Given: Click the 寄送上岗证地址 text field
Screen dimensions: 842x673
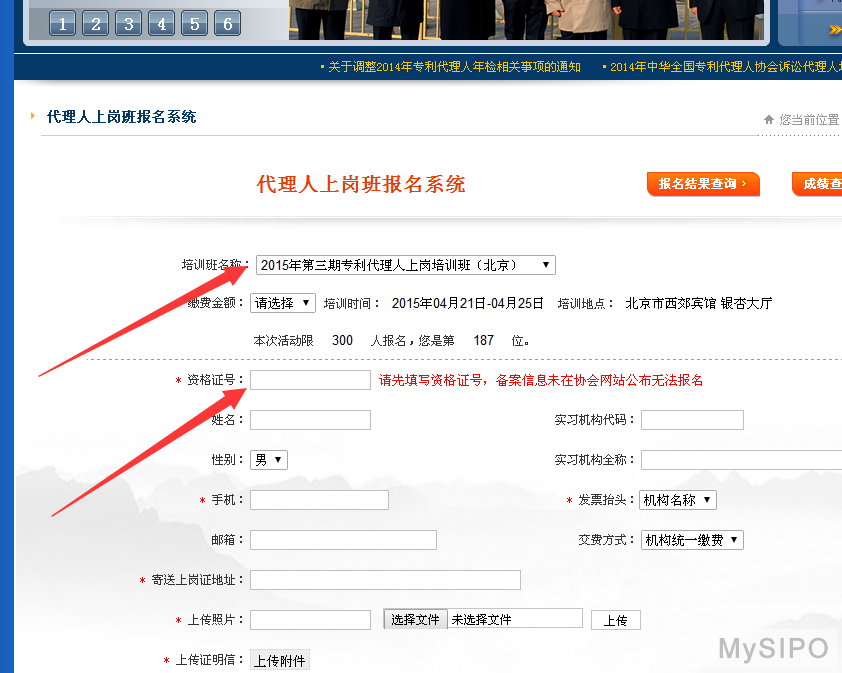Looking at the screenshot, I should click(x=385, y=580).
